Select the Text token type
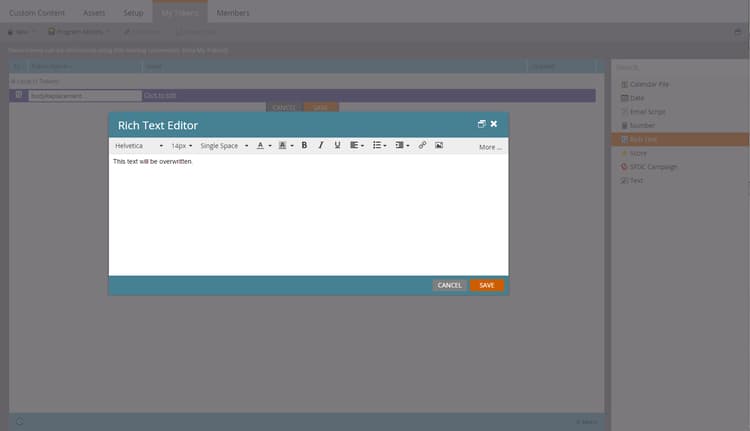This screenshot has height=431, width=750. (636, 181)
